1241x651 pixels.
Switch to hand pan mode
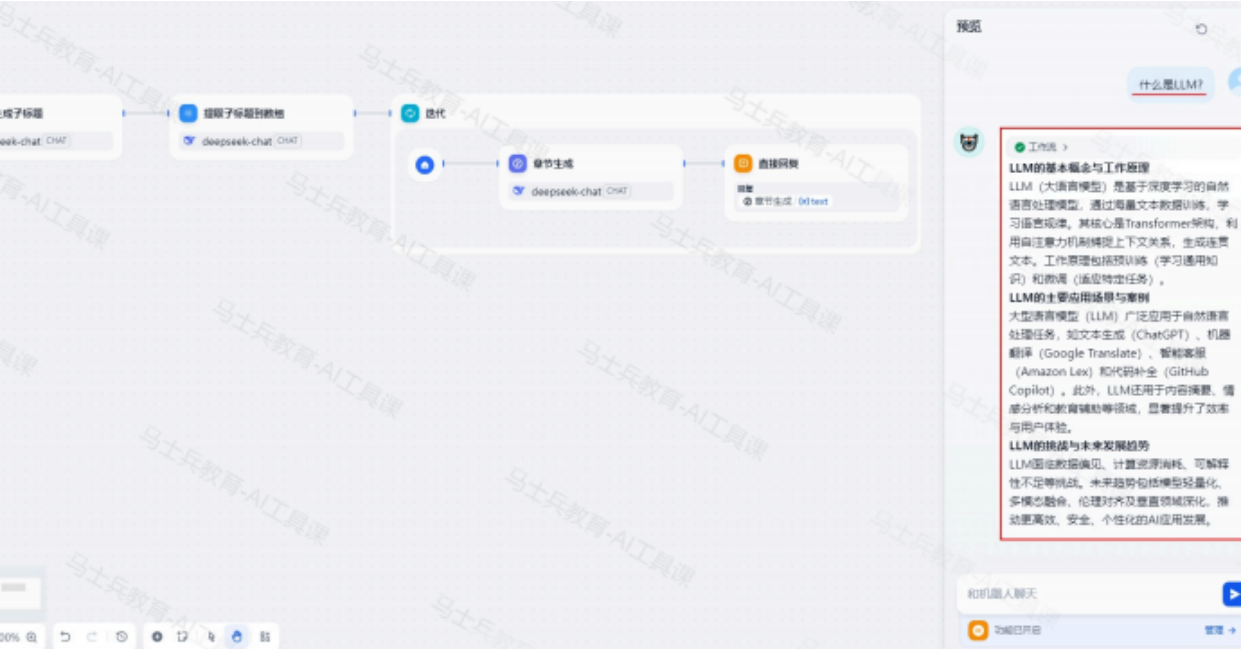(237, 636)
